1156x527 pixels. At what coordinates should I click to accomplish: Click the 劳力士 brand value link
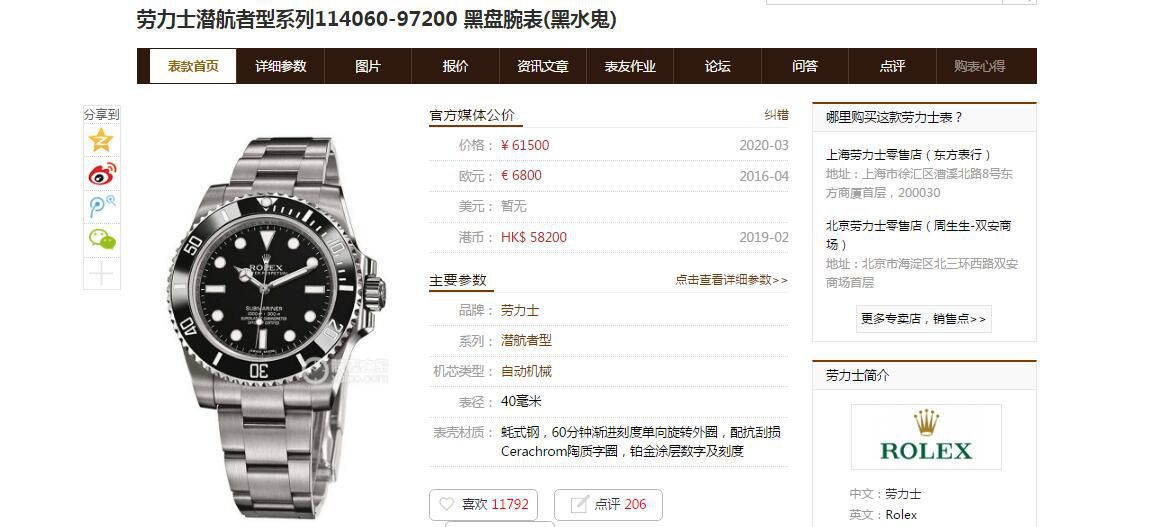(x=520, y=310)
